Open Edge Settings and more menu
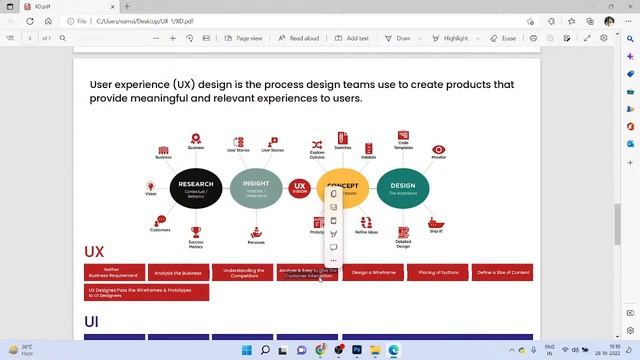Image resolution: width=640 pixels, height=360 pixels. [629, 21]
